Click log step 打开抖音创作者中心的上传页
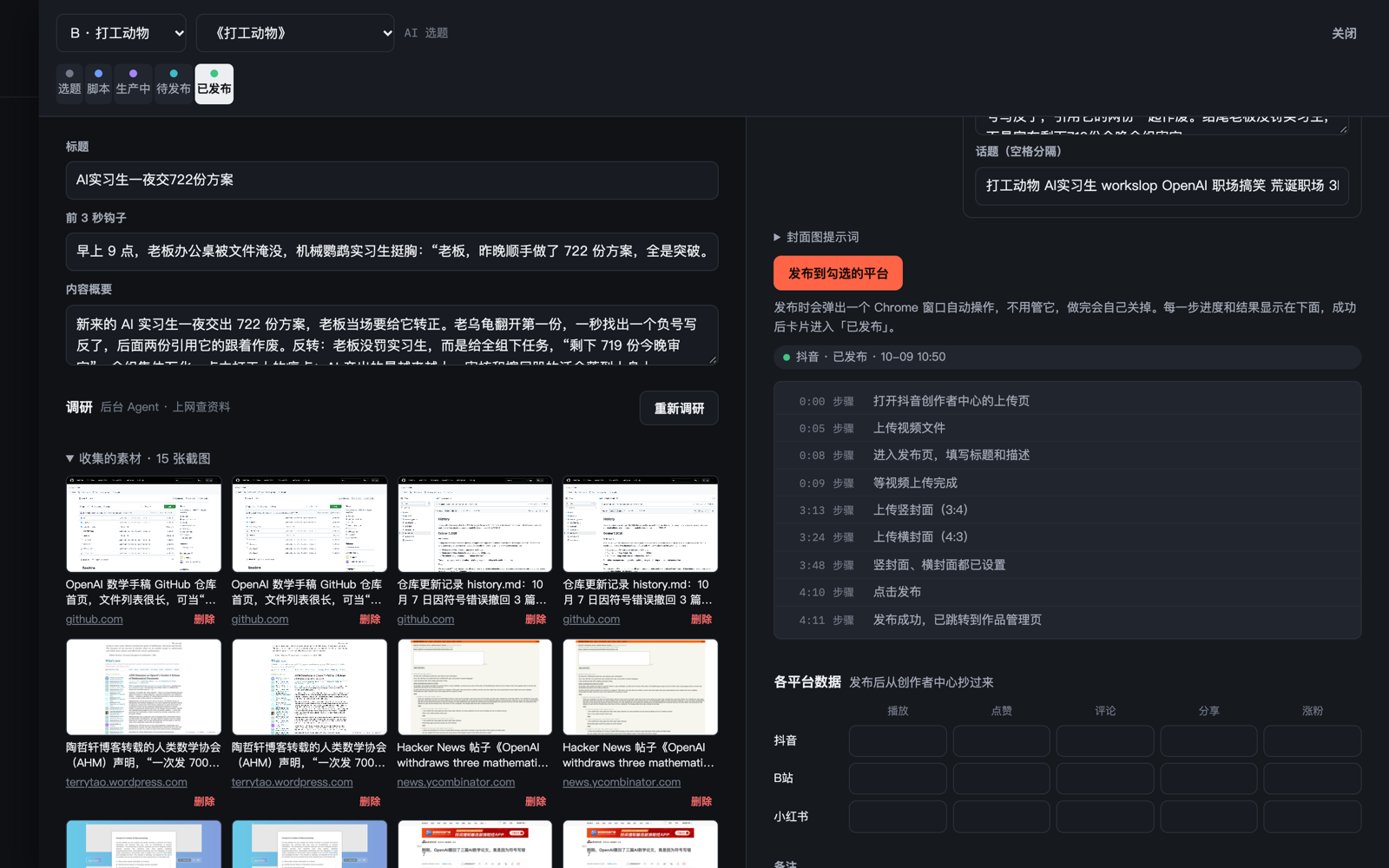The height and width of the screenshot is (868, 1389). point(1067,401)
